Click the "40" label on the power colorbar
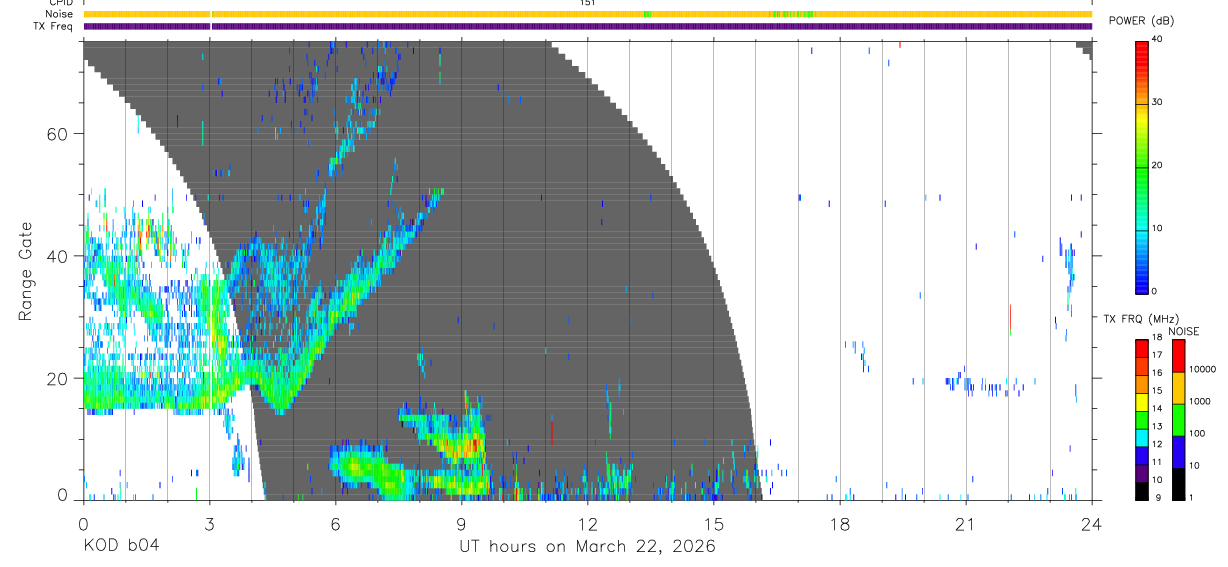Viewport: 1228px width, 567px height. pos(1158,39)
